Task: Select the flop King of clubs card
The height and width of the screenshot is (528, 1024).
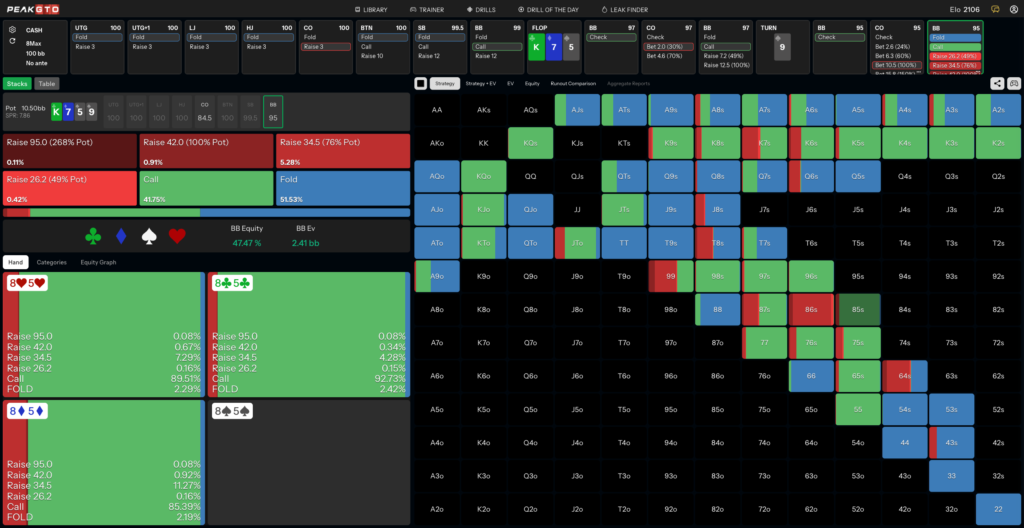Action: (x=537, y=47)
